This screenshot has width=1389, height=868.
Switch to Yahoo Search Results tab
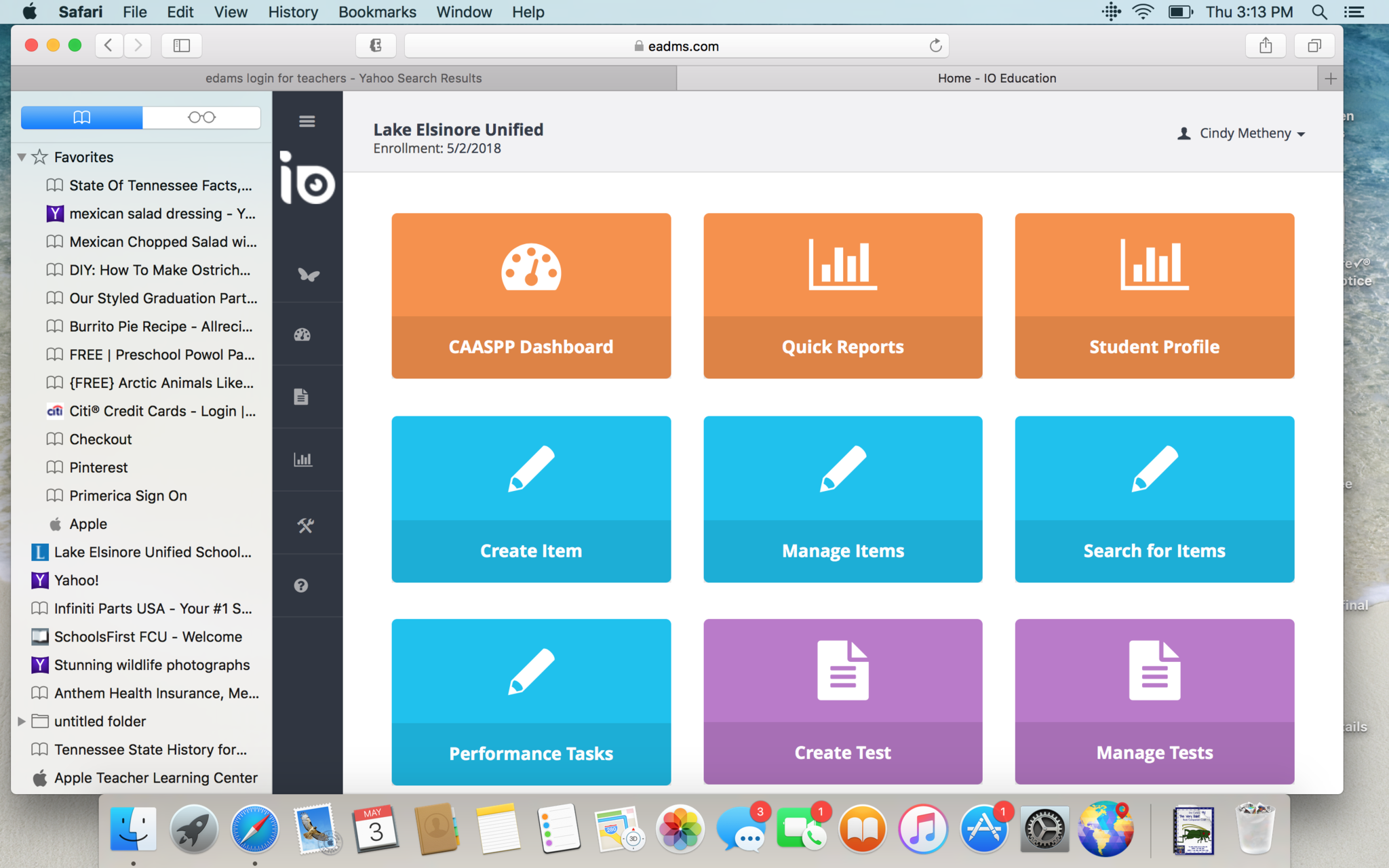[343, 78]
